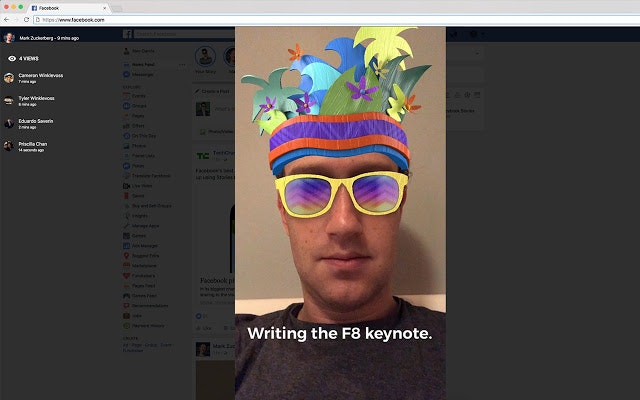Click the browser forward arrow
The height and width of the screenshot is (400, 640).
[x=16, y=20]
